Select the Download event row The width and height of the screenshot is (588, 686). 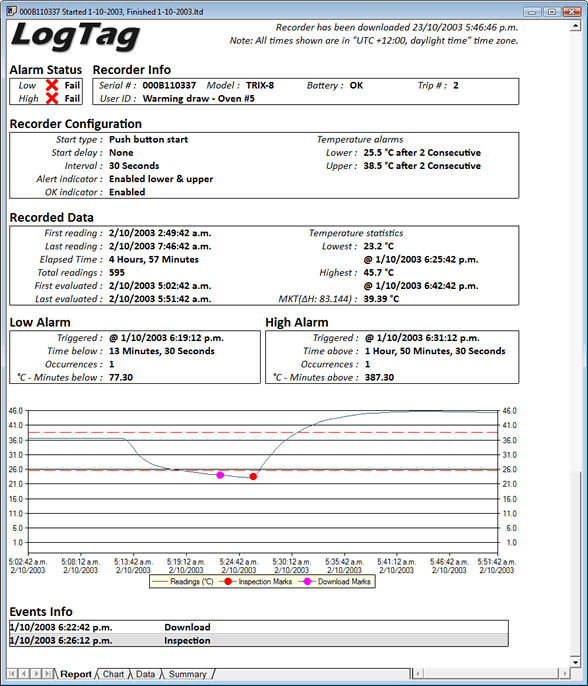(x=259, y=627)
